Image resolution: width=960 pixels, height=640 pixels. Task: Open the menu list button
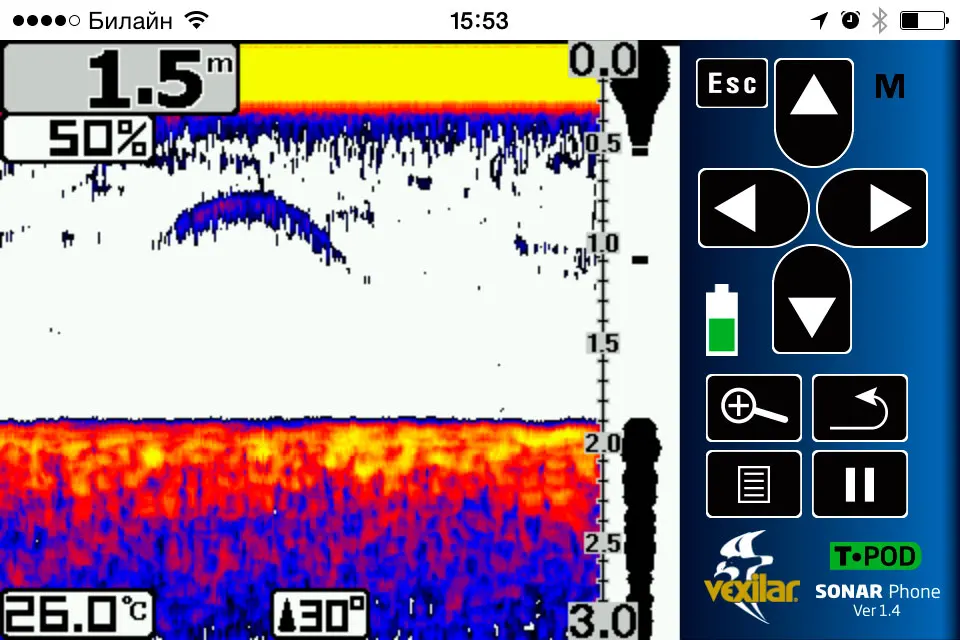(754, 484)
